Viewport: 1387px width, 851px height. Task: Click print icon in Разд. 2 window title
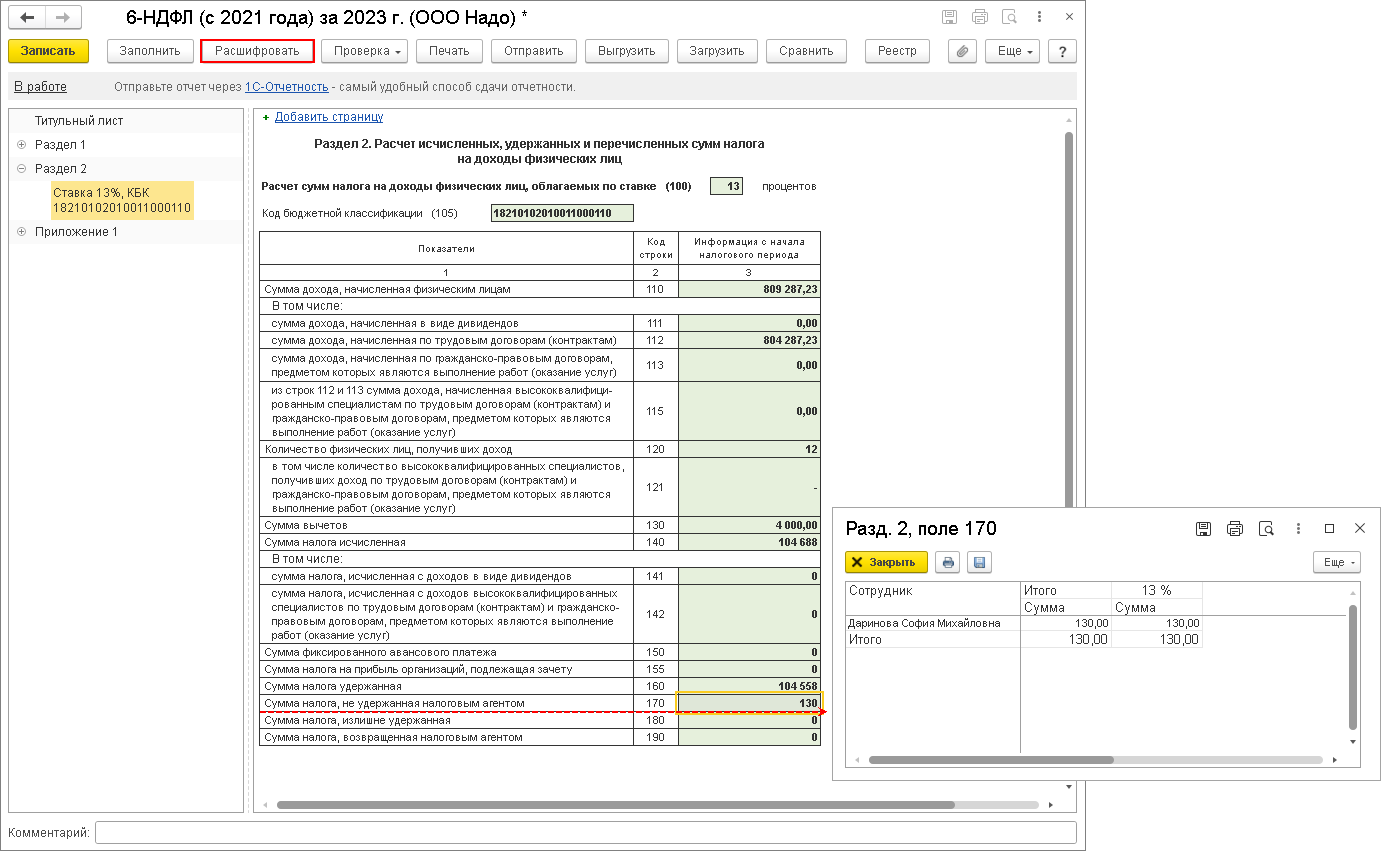pyautogui.click(x=1235, y=528)
